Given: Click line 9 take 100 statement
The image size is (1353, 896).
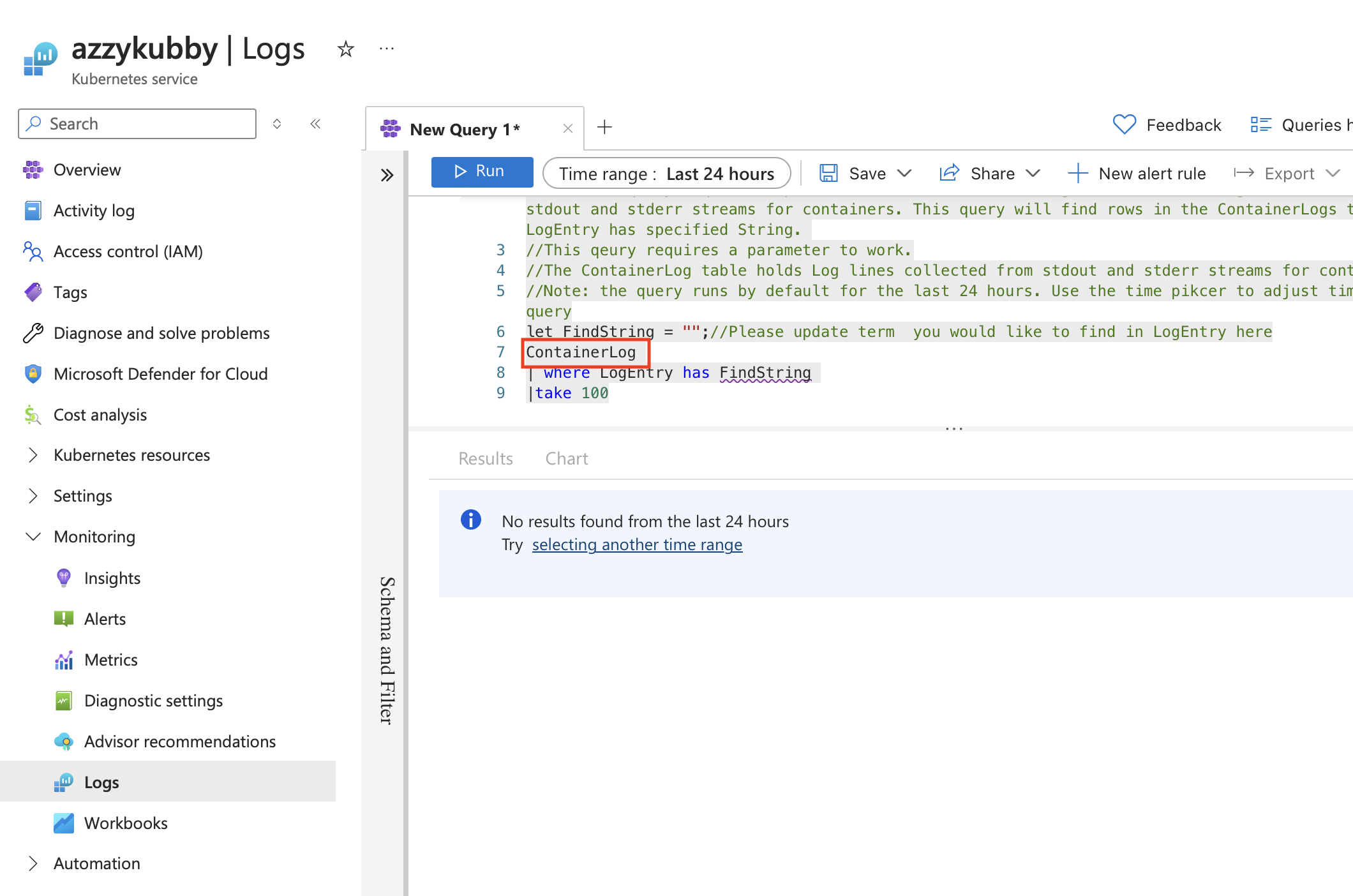Looking at the screenshot, I should (x=568, y=393).
